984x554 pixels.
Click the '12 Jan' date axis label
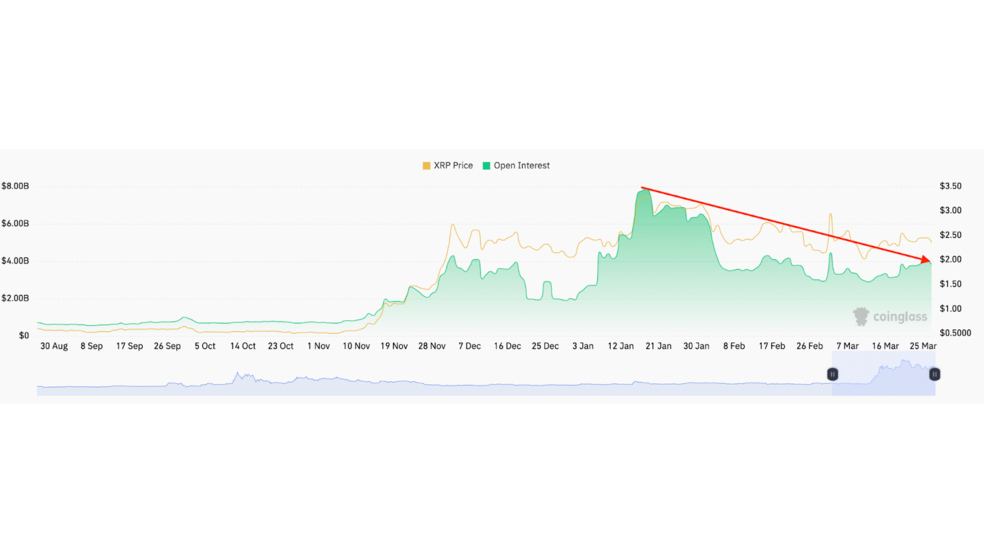coord(621,346)
